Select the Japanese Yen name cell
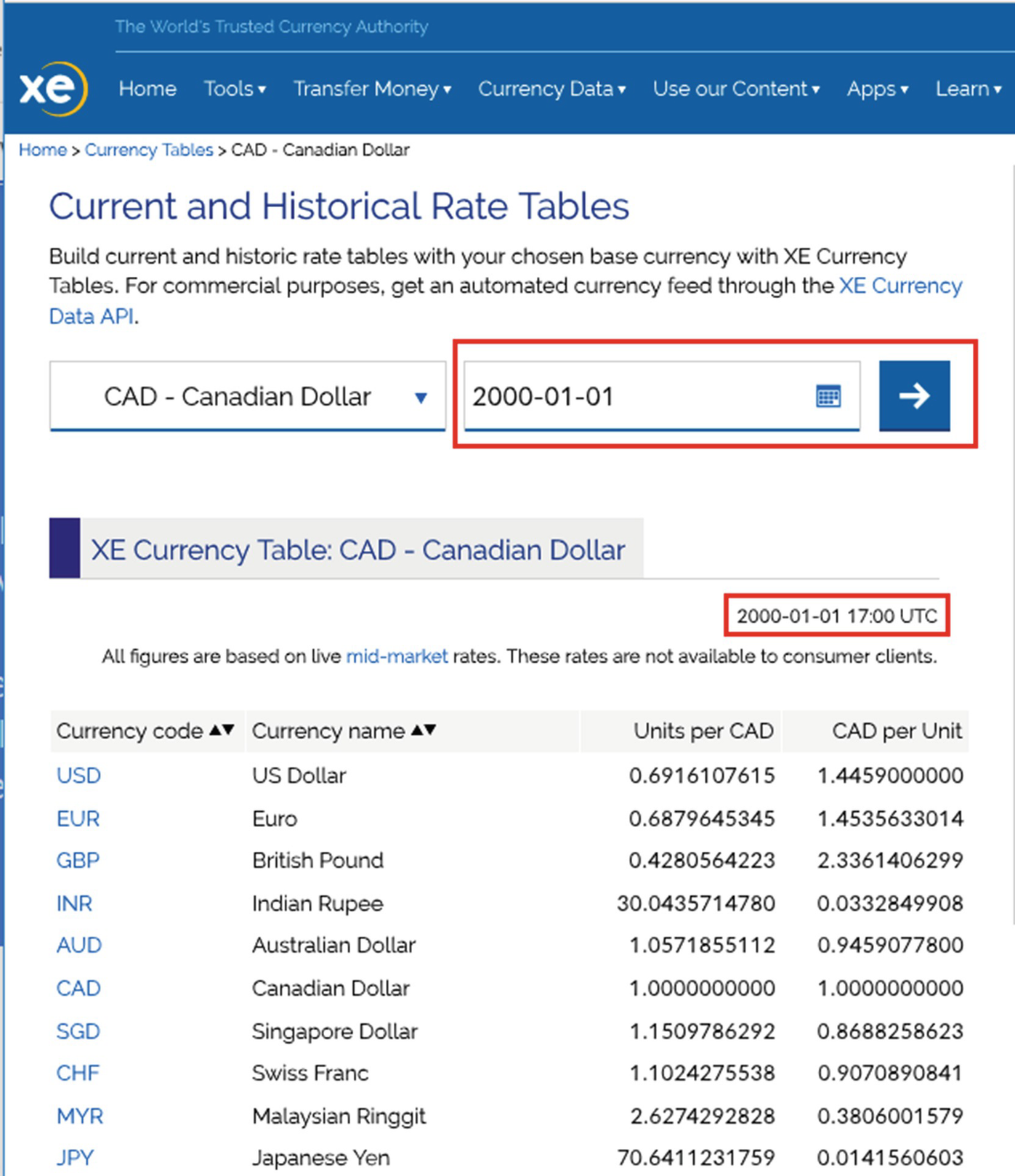The height and width of the screenshot is (1176, 1015). 320,1158
